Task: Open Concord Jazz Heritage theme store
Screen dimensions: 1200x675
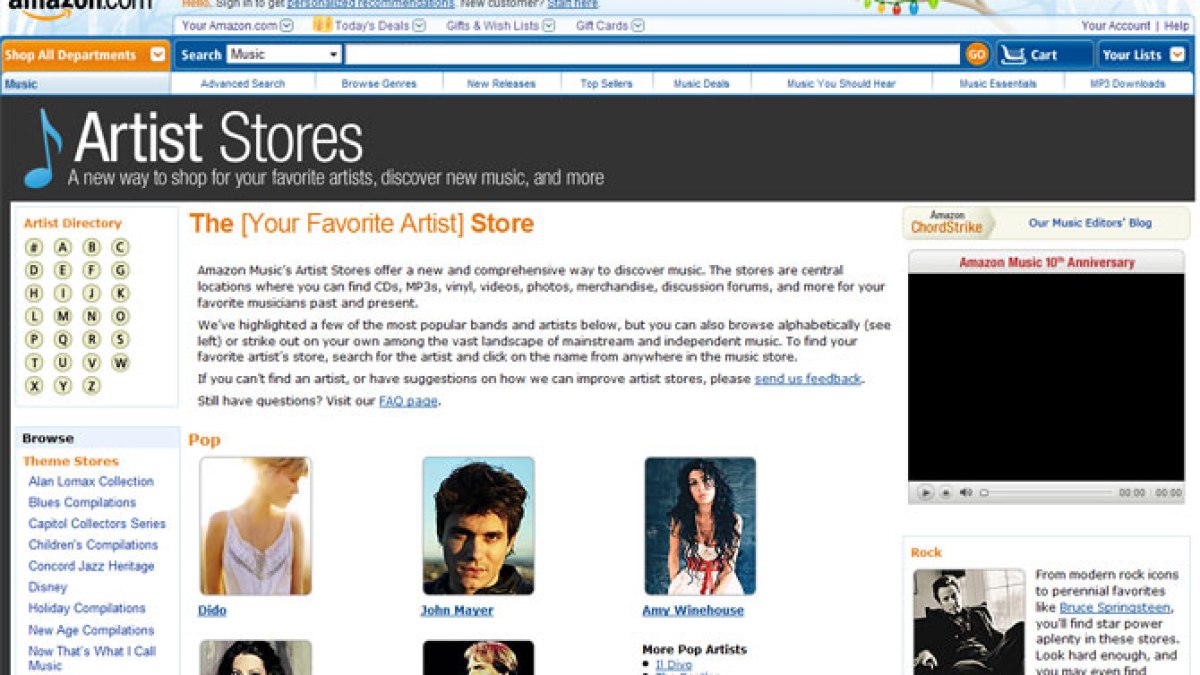Action: (91, 566)
